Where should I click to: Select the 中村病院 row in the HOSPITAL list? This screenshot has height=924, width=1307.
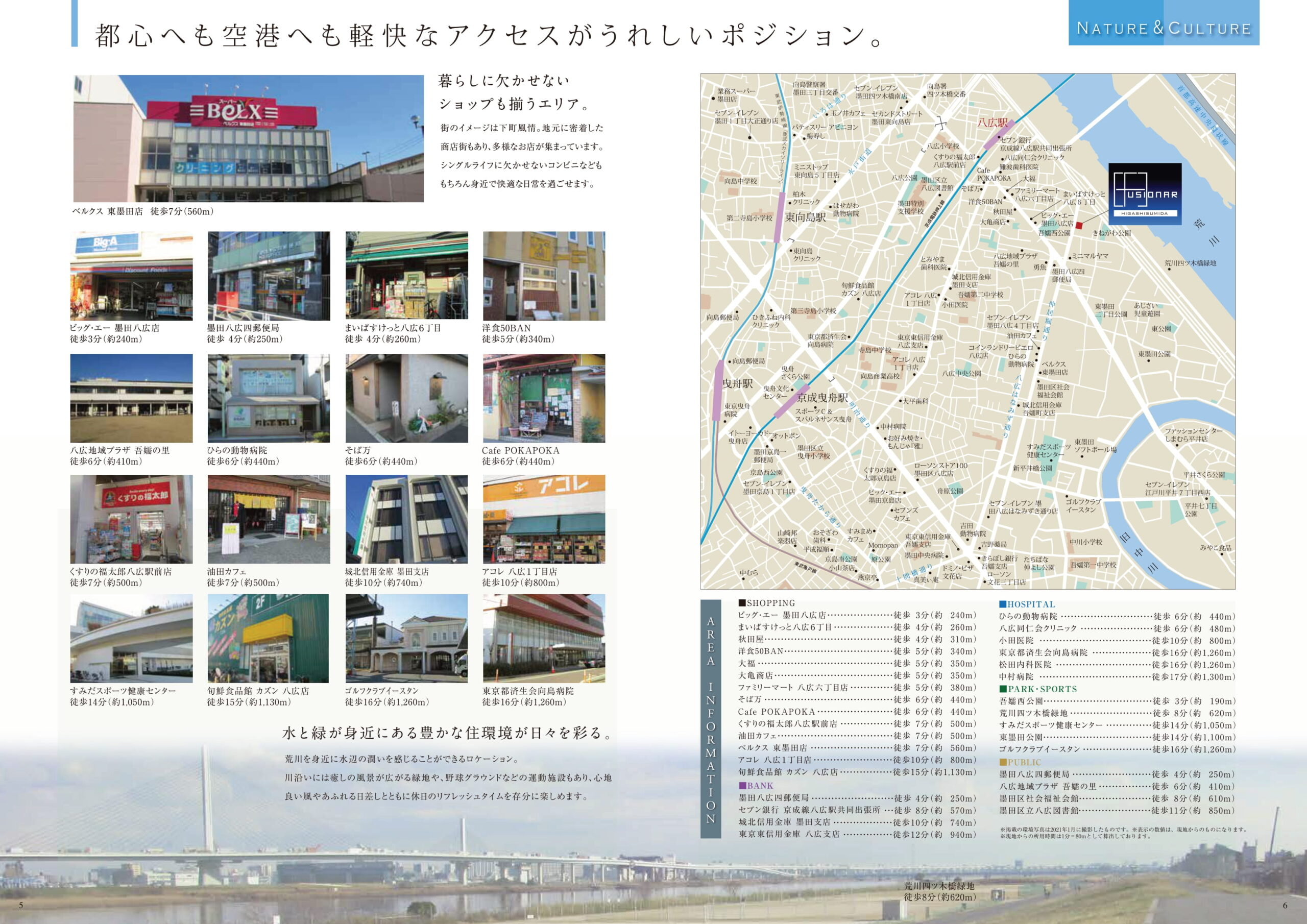click(1117, 677)
